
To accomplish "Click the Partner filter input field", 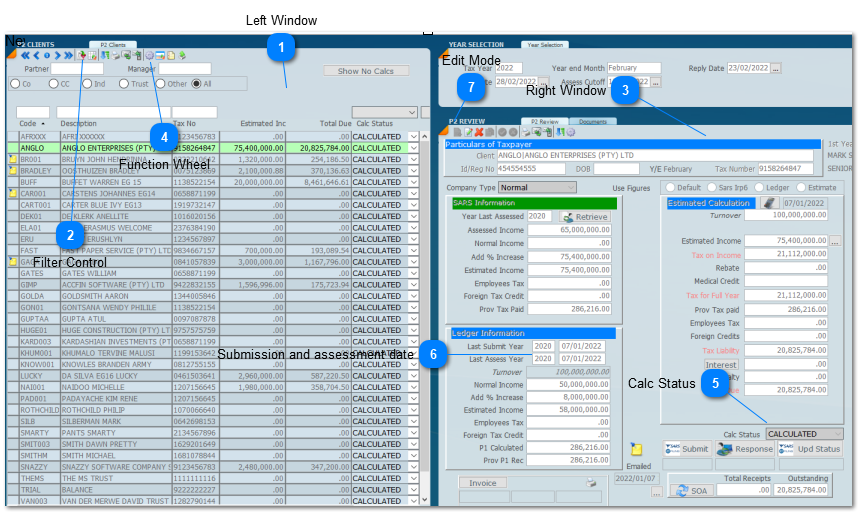I will click(x=78, y=69).
